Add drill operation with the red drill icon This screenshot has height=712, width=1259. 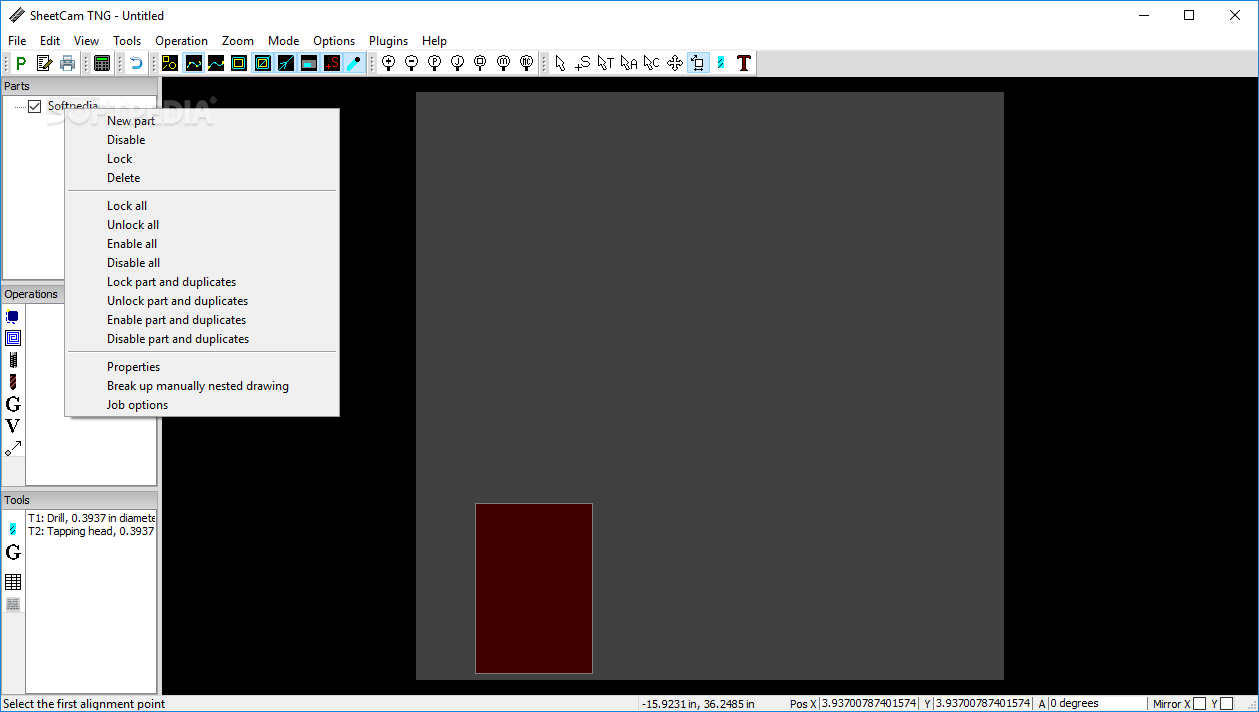point(13,382)
